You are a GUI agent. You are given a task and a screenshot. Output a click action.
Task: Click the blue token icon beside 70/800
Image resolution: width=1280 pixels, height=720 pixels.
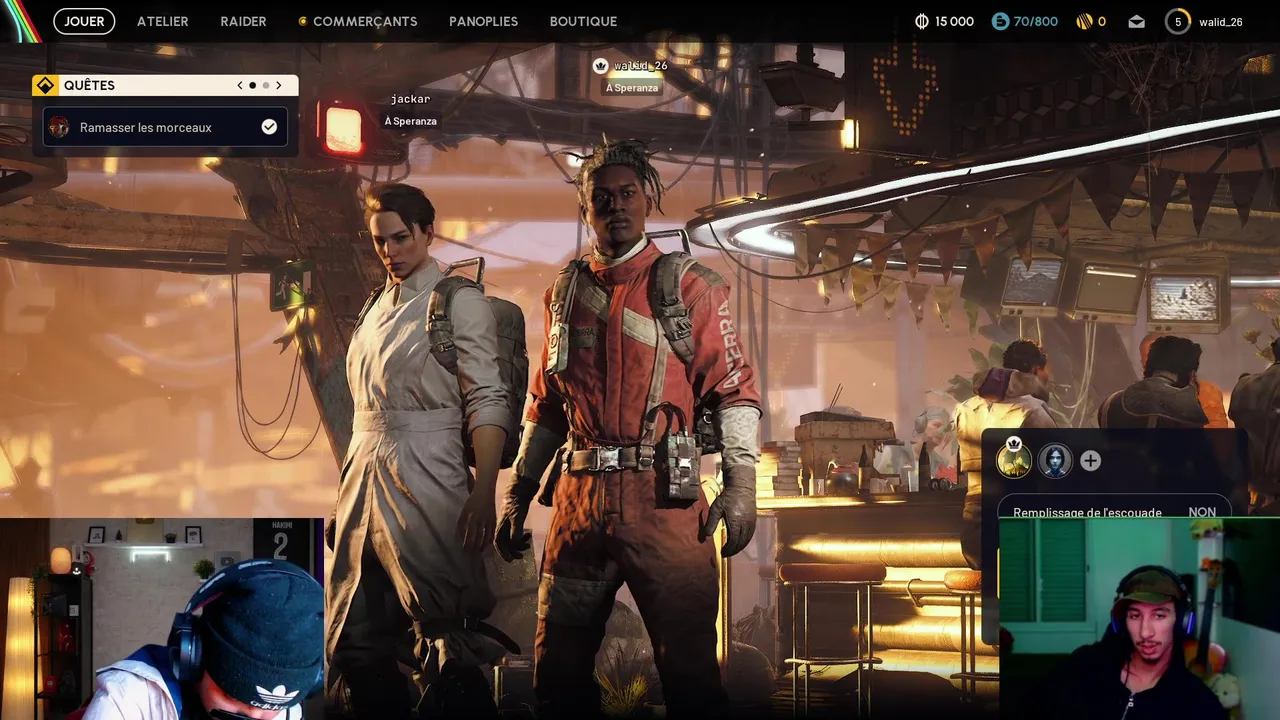pos(1000,21)
